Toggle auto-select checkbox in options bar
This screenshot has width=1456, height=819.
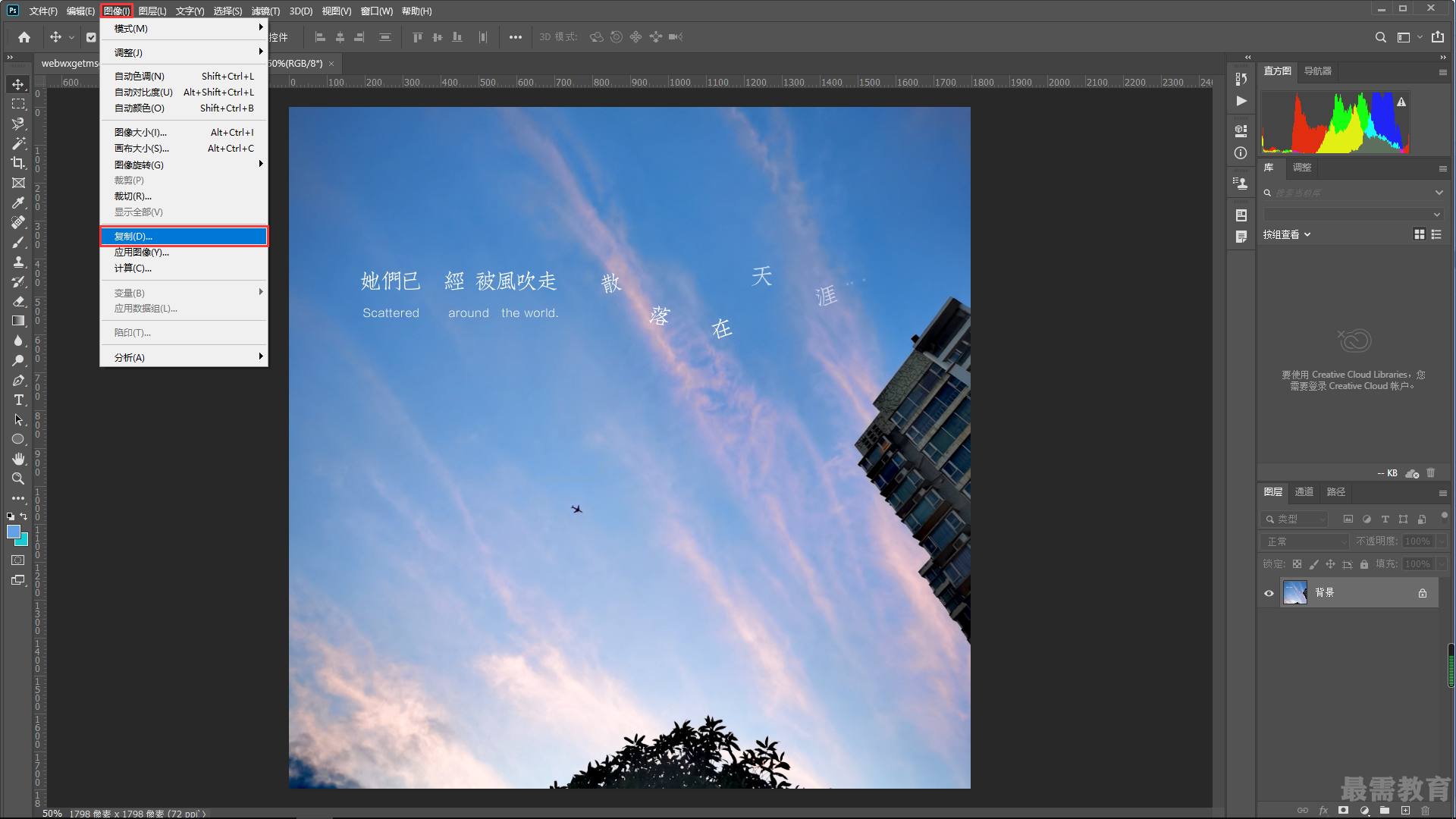pyautogui.click(x=91, y=37)
